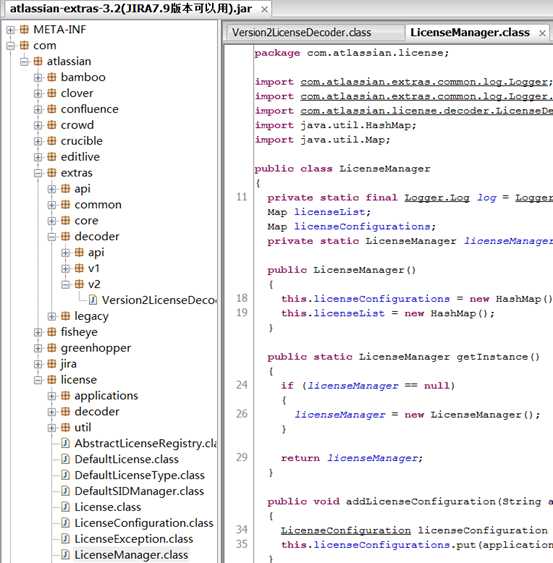
Task: Expand the jira package node
Action: click(38, 364)
